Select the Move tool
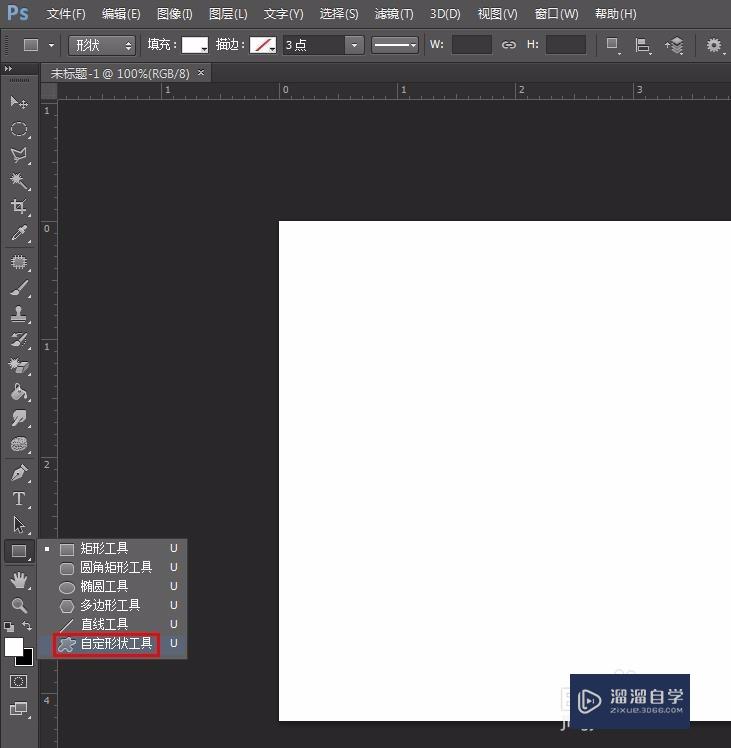Screen dimensions: 731x748 tap(19, 102)
